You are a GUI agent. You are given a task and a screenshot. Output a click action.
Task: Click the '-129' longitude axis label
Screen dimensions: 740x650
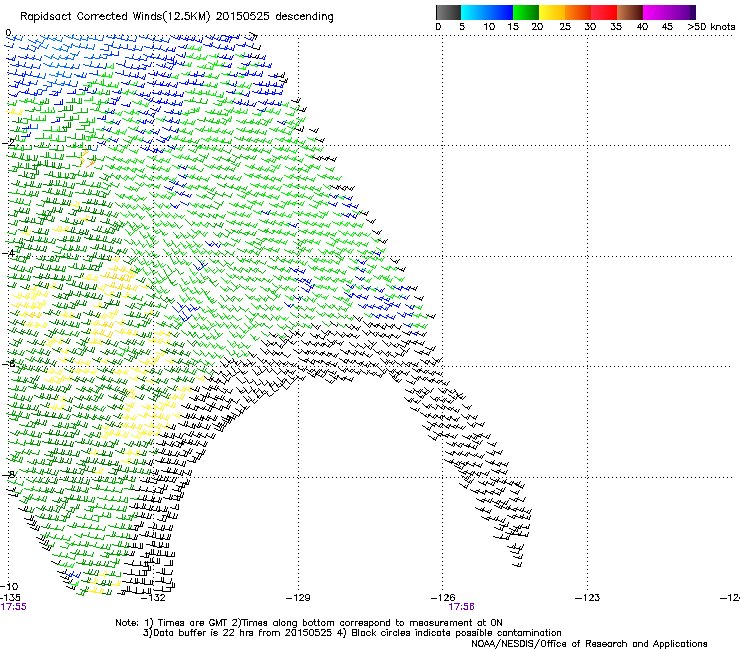click(x=298, y=598)
